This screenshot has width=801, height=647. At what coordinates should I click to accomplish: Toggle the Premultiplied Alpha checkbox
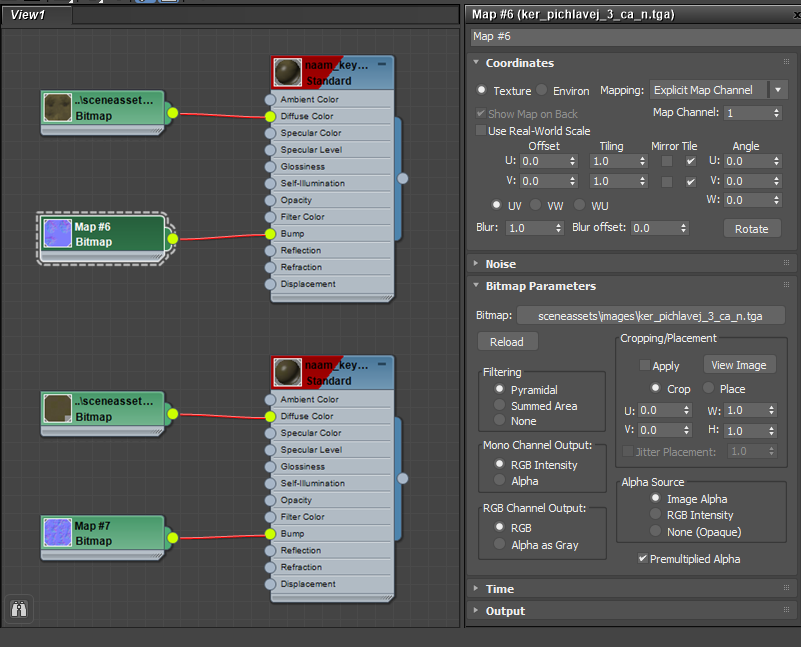click(643, 558)
